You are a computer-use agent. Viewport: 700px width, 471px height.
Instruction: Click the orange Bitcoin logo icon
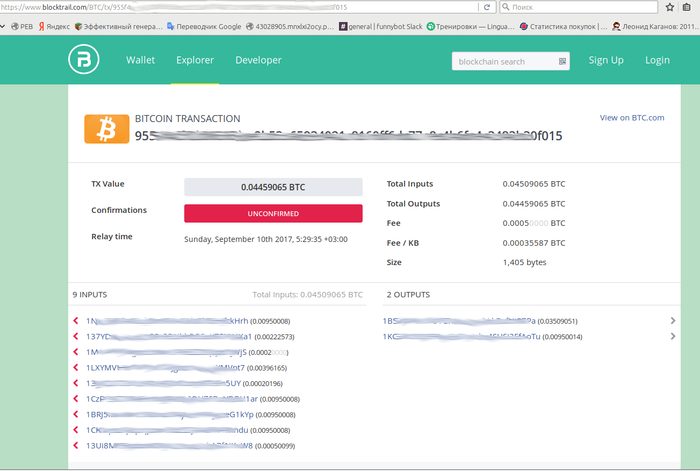pyautogui.click(x=107, y=129)
